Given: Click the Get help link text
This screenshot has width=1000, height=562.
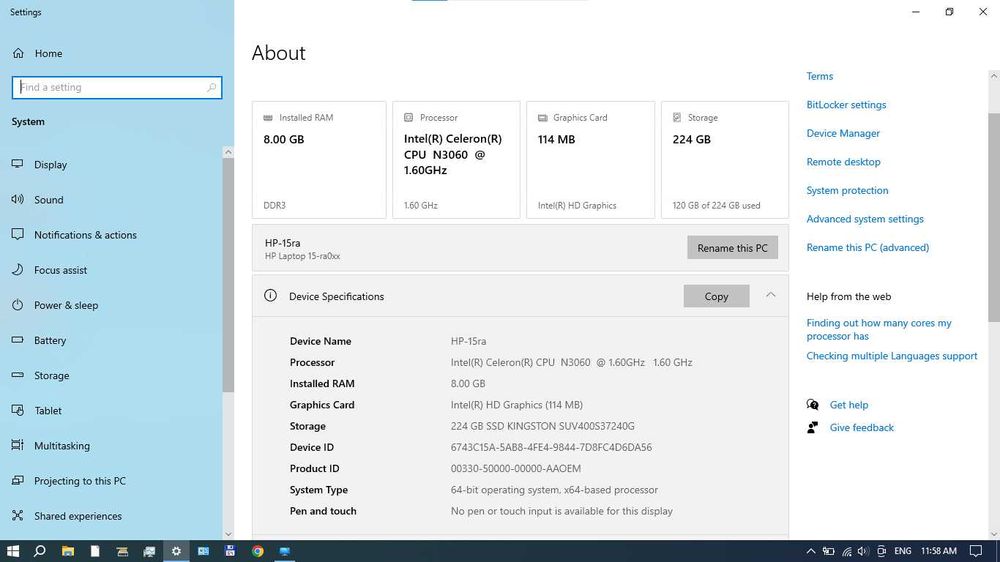Looking at the screenshot, I should [848, 405].
